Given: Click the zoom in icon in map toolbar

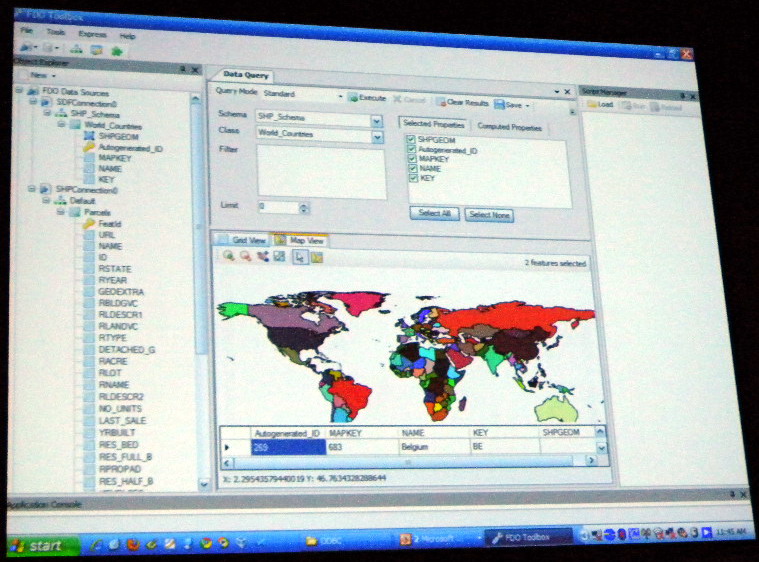Looking at the screenshot, I should coord(229,256).
